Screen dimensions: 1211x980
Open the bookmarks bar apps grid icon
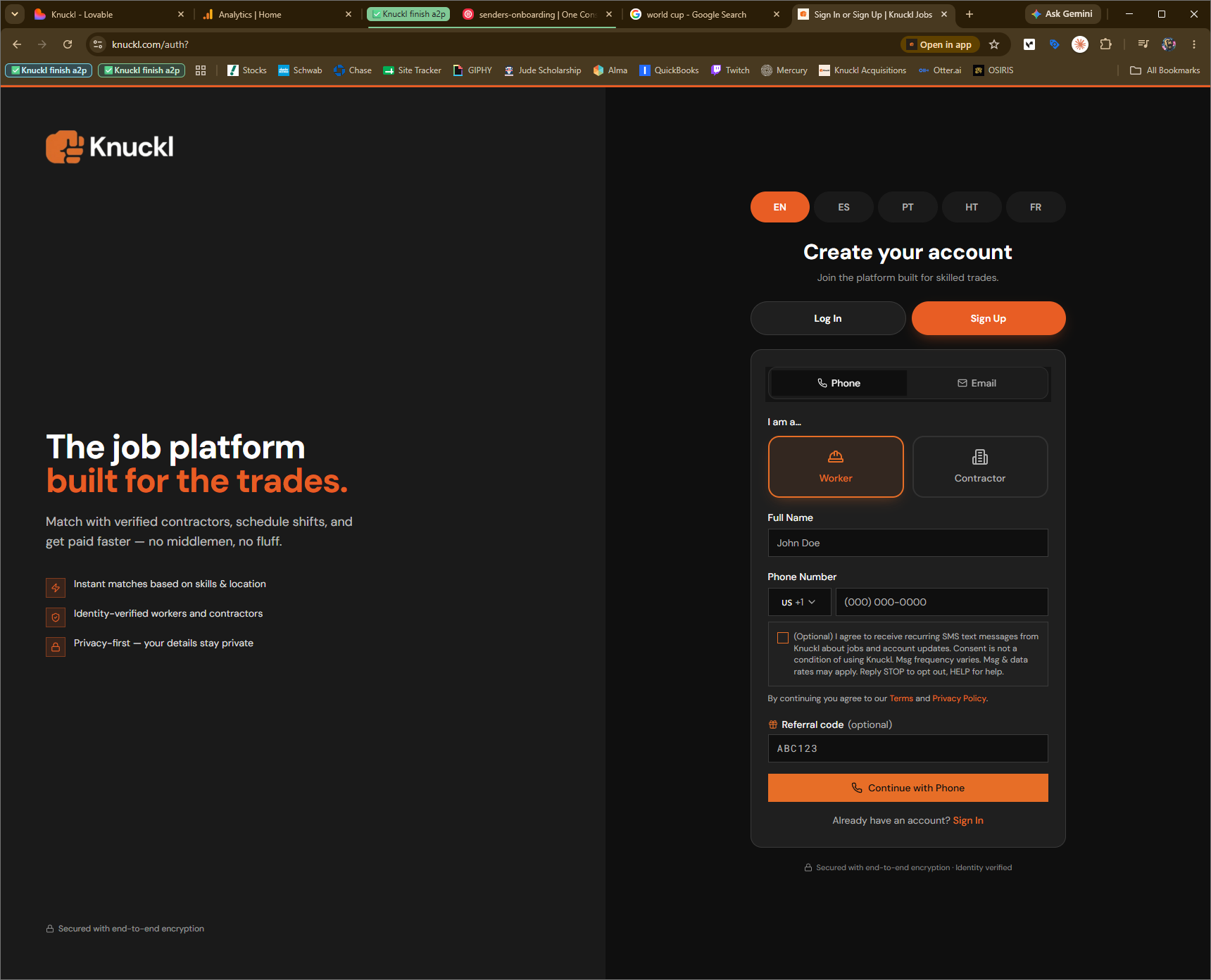tap(201, 70)
